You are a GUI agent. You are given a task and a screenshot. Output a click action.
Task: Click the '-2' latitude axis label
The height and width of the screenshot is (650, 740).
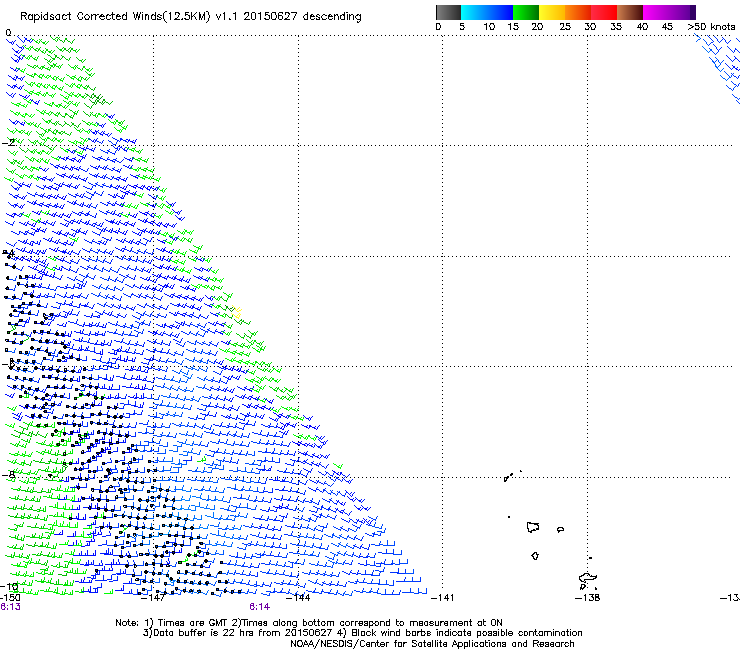point(8,143)
